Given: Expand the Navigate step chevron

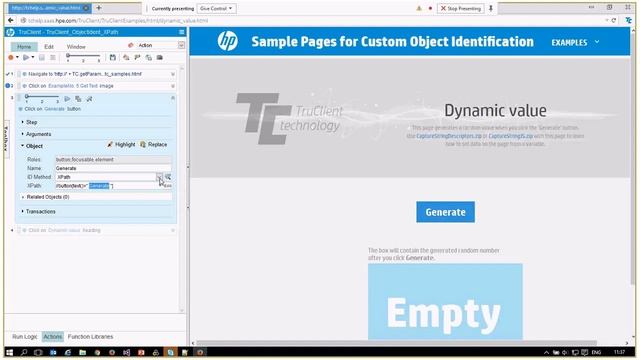Looking at the screenshot, I should click(173, 74).
